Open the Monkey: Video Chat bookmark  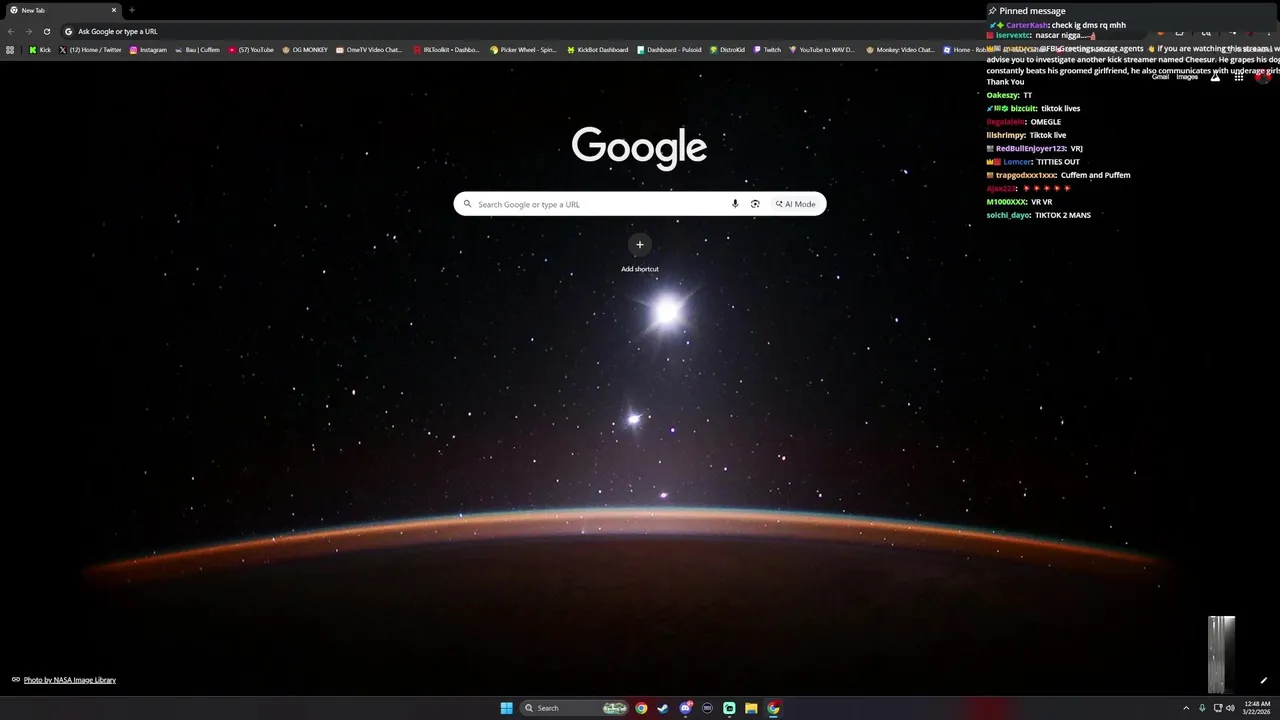[900, 49]
